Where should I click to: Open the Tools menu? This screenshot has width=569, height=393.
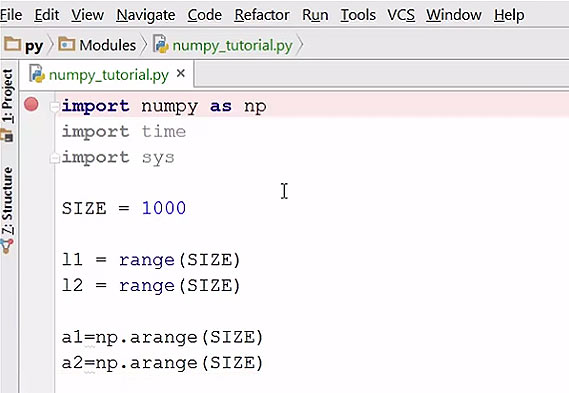coord(358,15)
